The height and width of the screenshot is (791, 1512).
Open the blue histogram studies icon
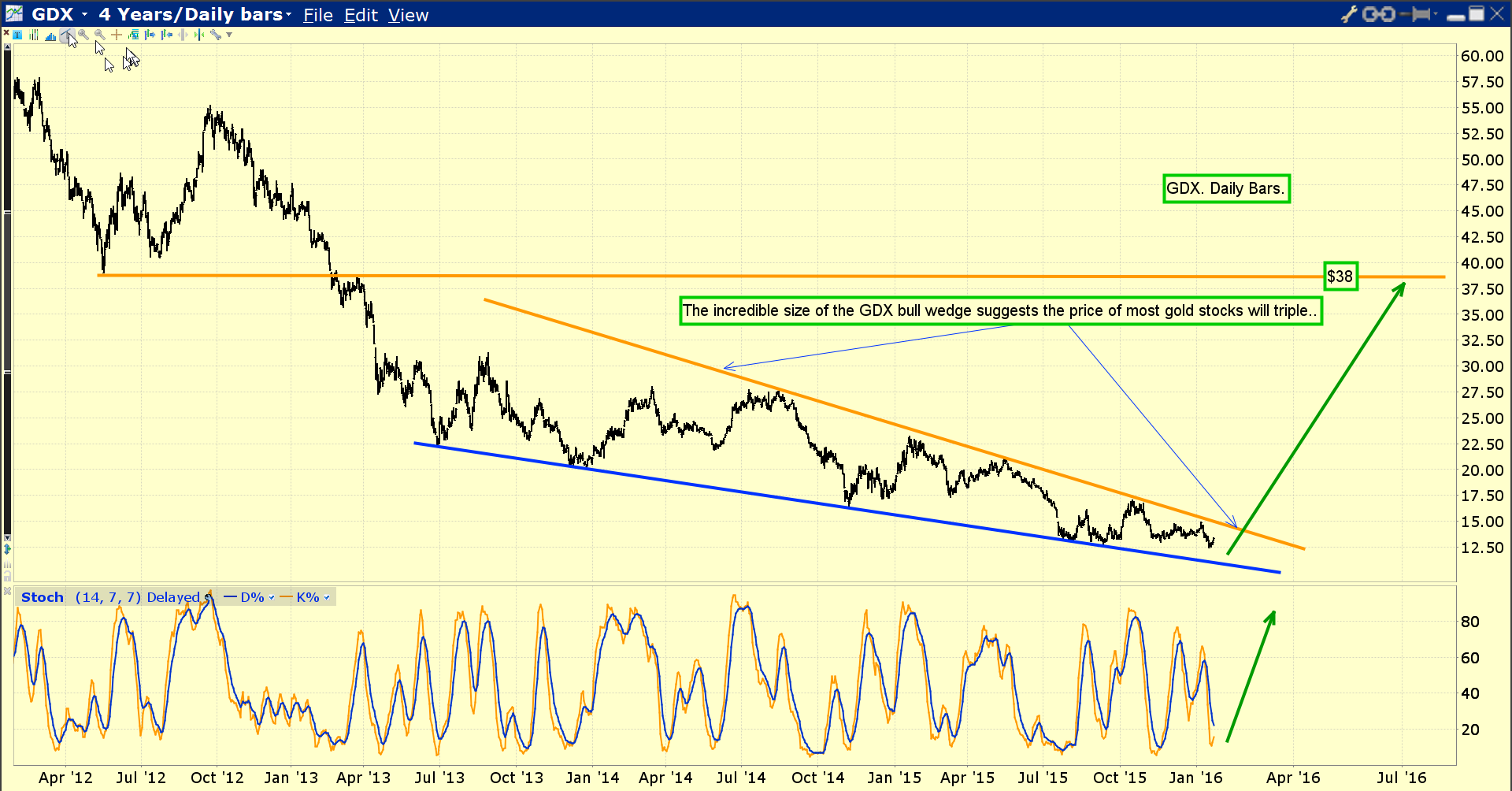[x=50, y=36]
